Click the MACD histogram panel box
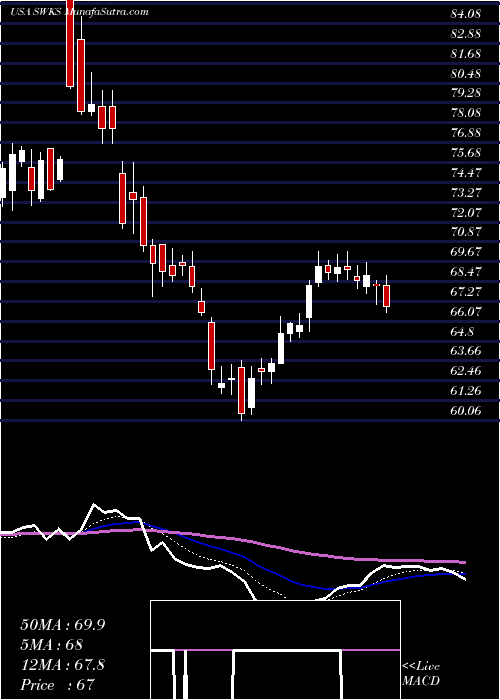 pyautogui.click(x=275, y=650)
